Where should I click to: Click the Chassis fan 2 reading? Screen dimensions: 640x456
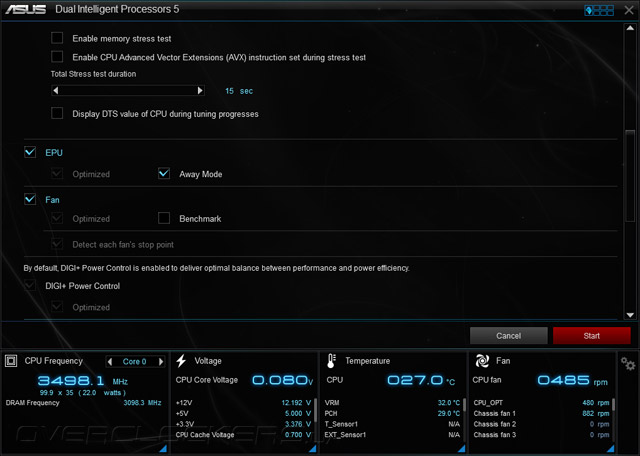click(599, 424)
